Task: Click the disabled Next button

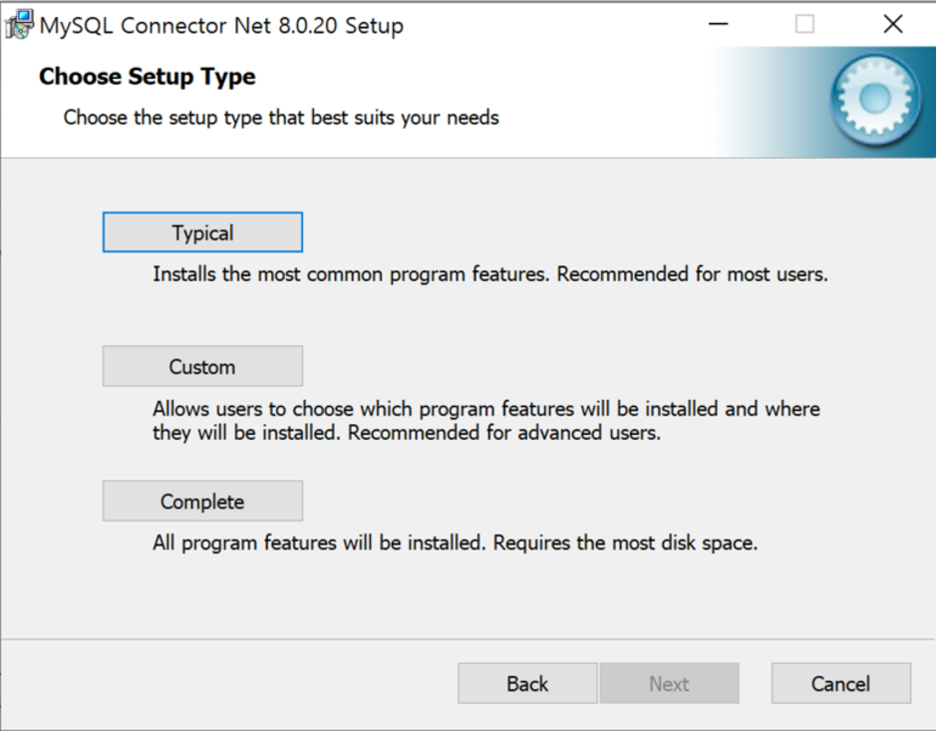Action: [x=669, y=683]
